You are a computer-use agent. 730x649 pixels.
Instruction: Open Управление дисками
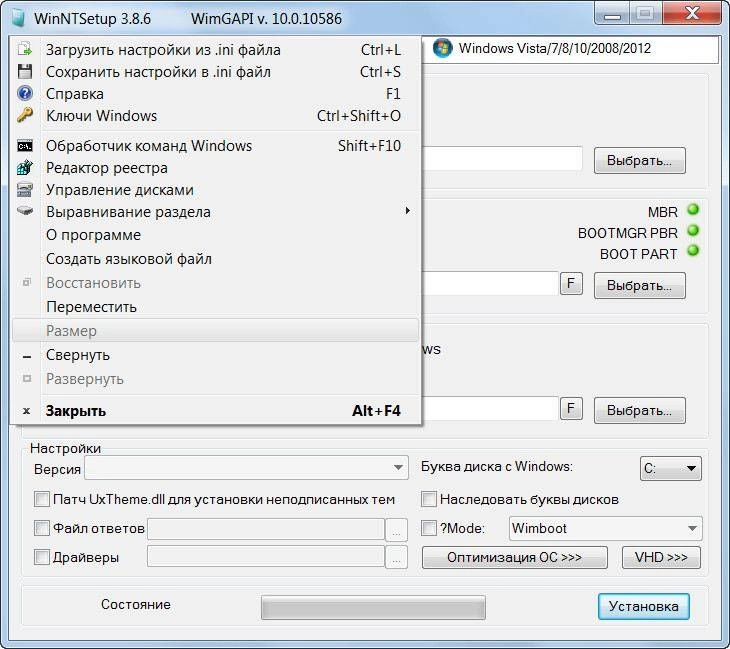216,189
